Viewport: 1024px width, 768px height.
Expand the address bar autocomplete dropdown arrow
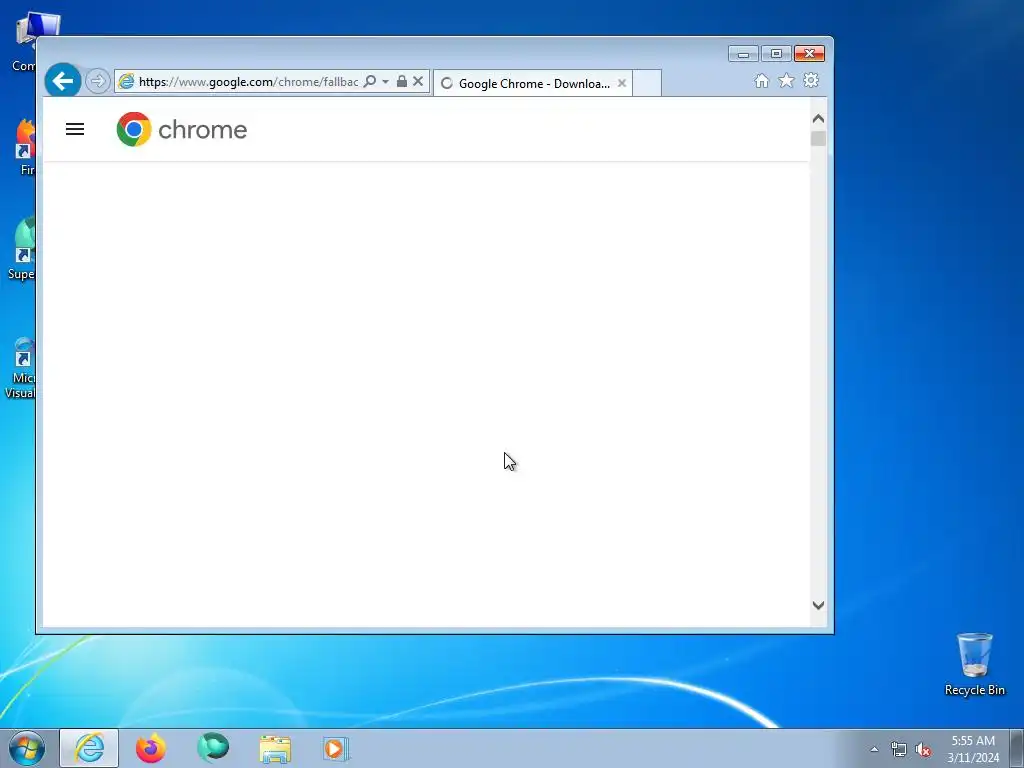coord(385,82)
